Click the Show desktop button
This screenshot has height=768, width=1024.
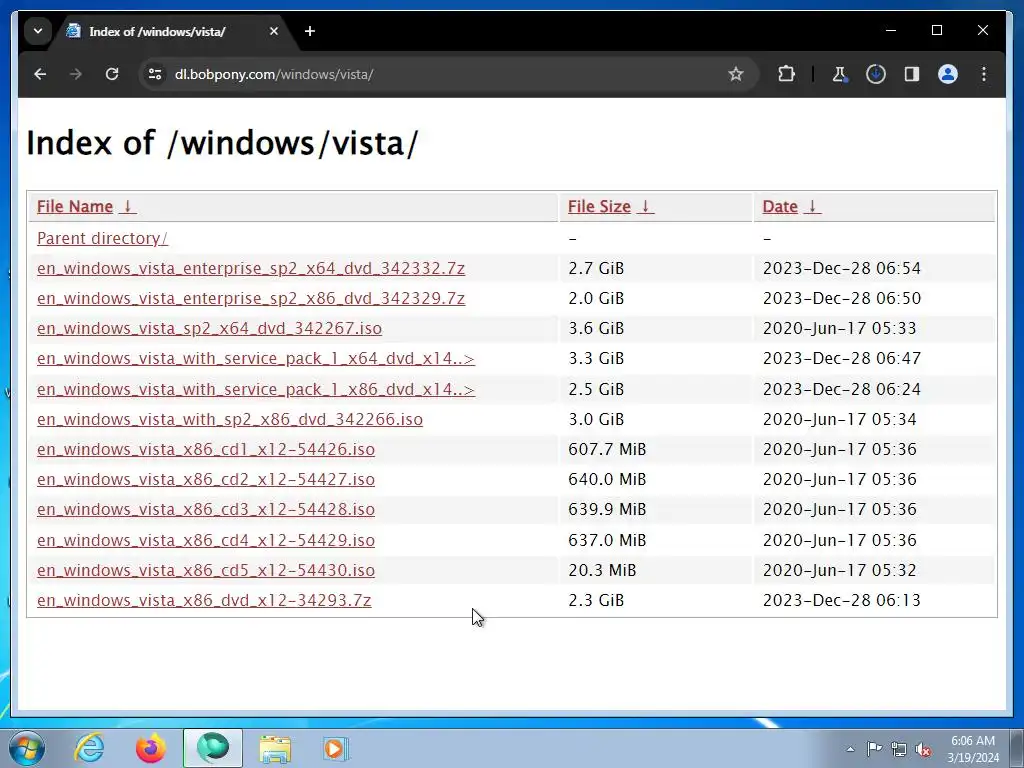(1017, 748)
